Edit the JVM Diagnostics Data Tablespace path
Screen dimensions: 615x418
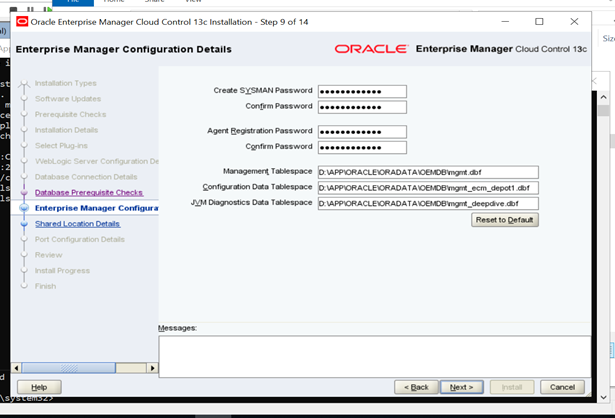(427, 203)
